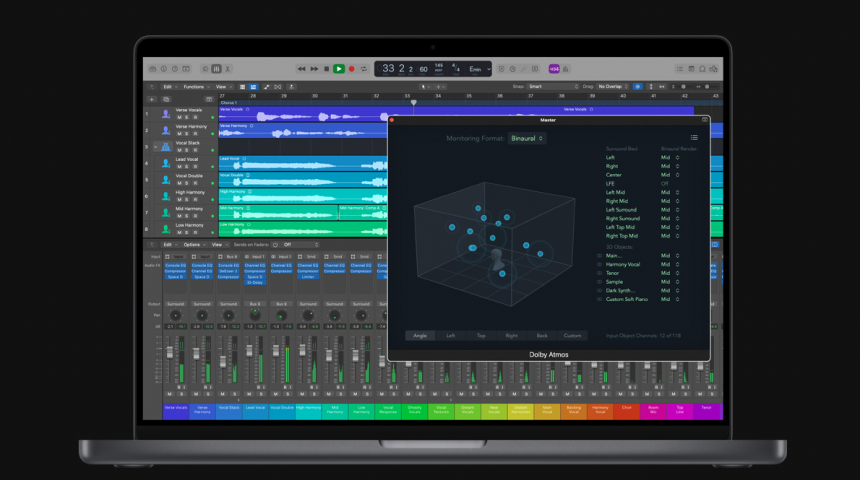Image resolution: width=860 pixels, height=480 pixels.
Task: Open the Mixer View menu
Action: pyautogui.click(x=219, y=245)
